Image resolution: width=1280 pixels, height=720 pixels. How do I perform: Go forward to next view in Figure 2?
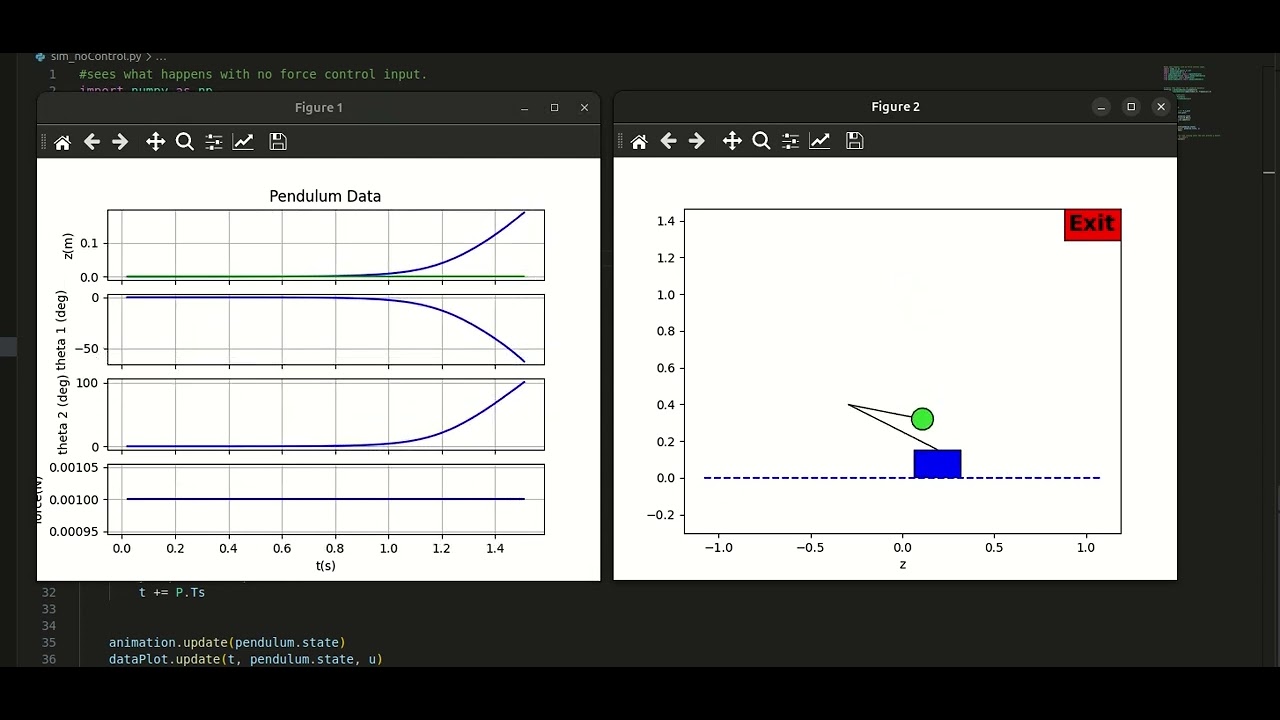pos(697,141)
